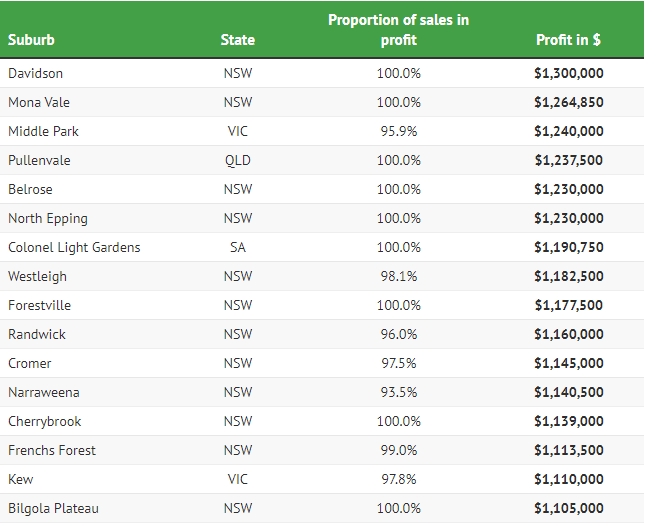Click the State column header
This screenshot has width=667, height=526.
click(238, 40)
